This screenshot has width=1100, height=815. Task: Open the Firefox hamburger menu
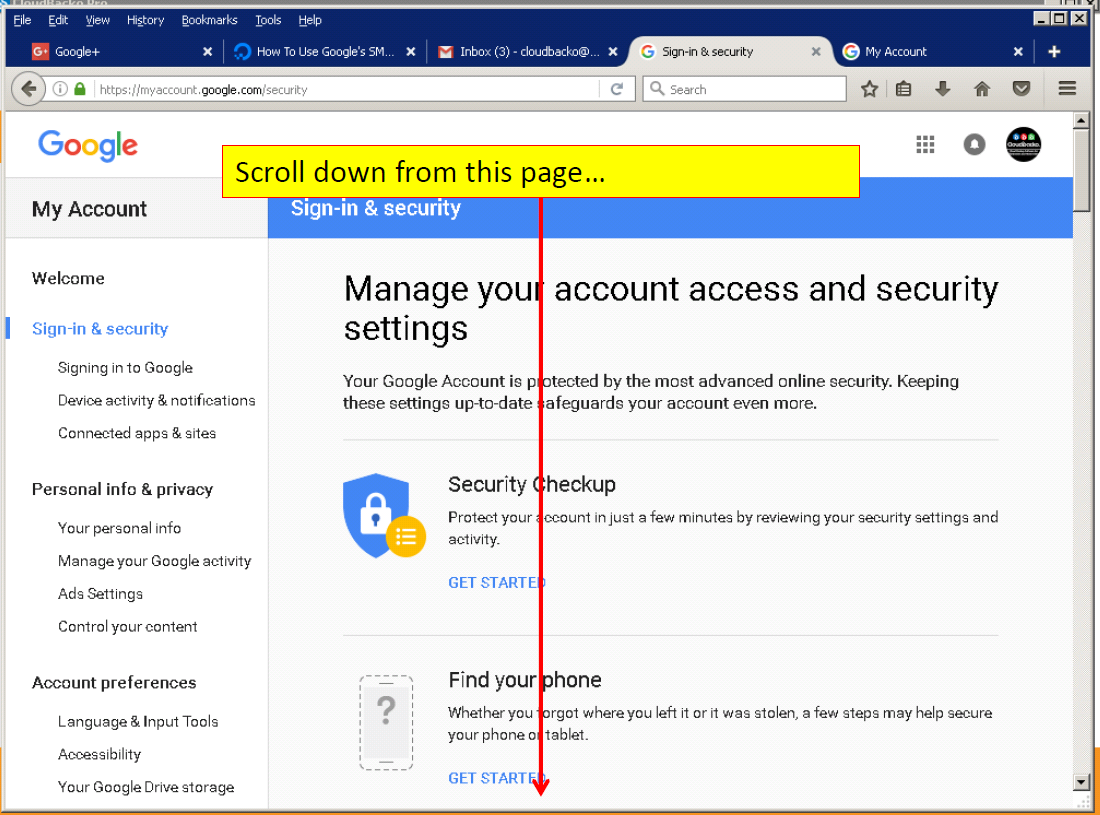coord(1067,88)
